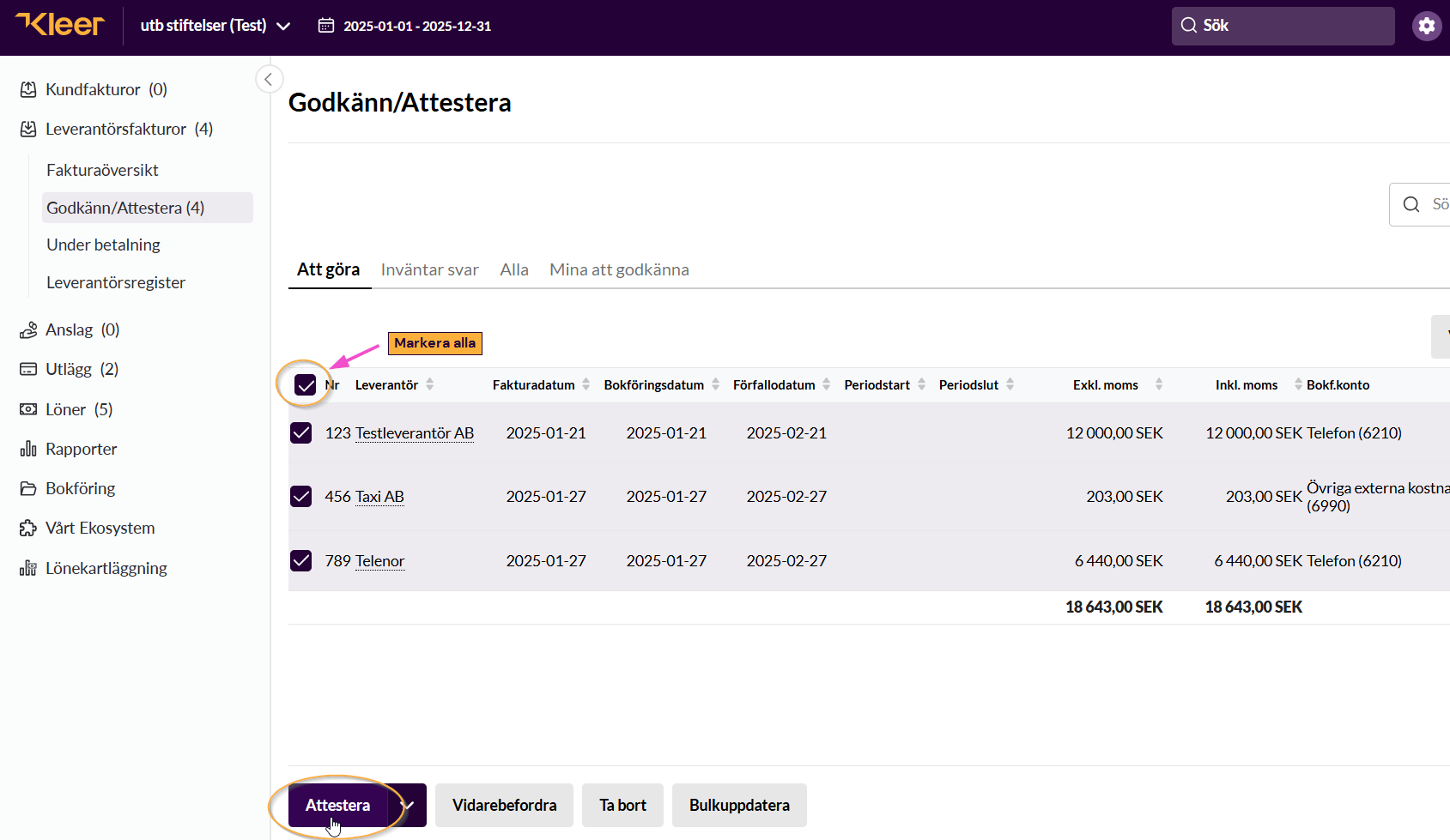Click the Attestera button

[x=338, y=806]
